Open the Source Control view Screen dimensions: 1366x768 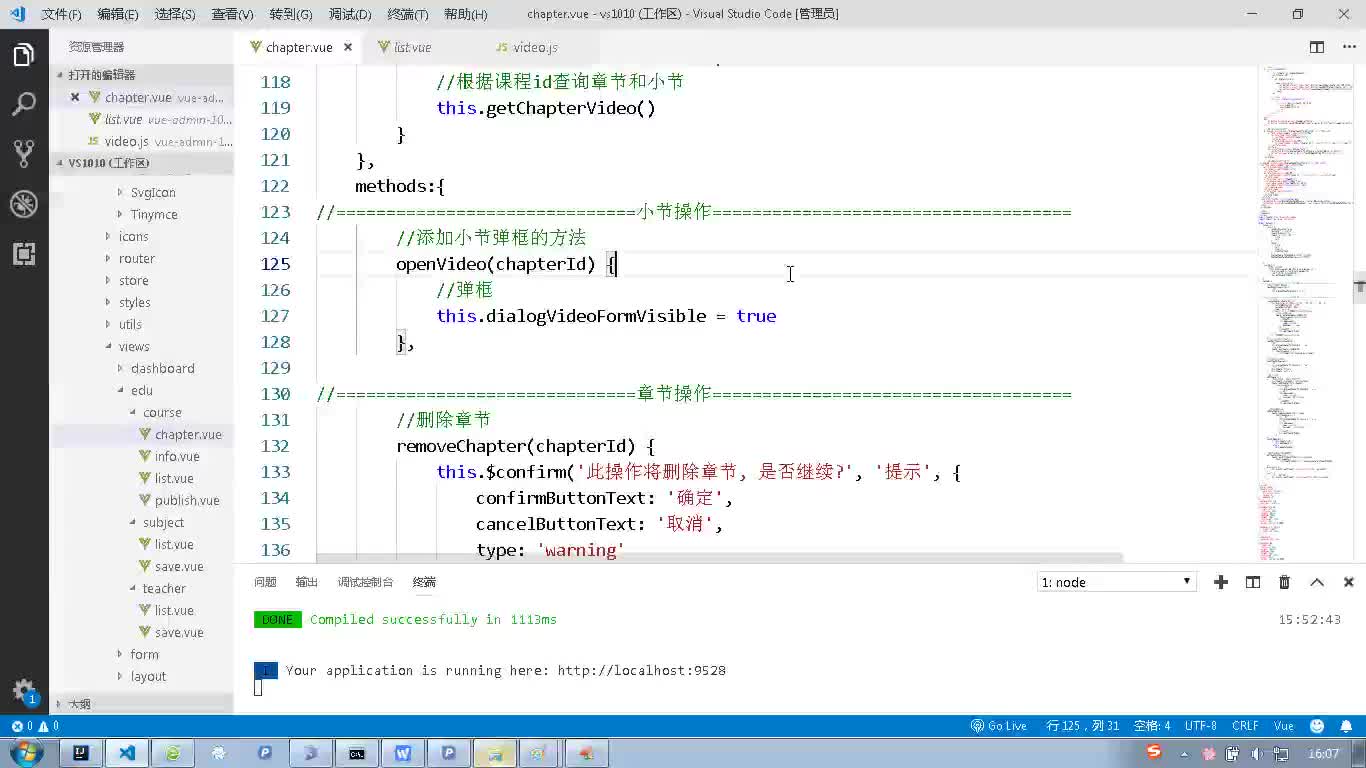click(x=24, y=153)
